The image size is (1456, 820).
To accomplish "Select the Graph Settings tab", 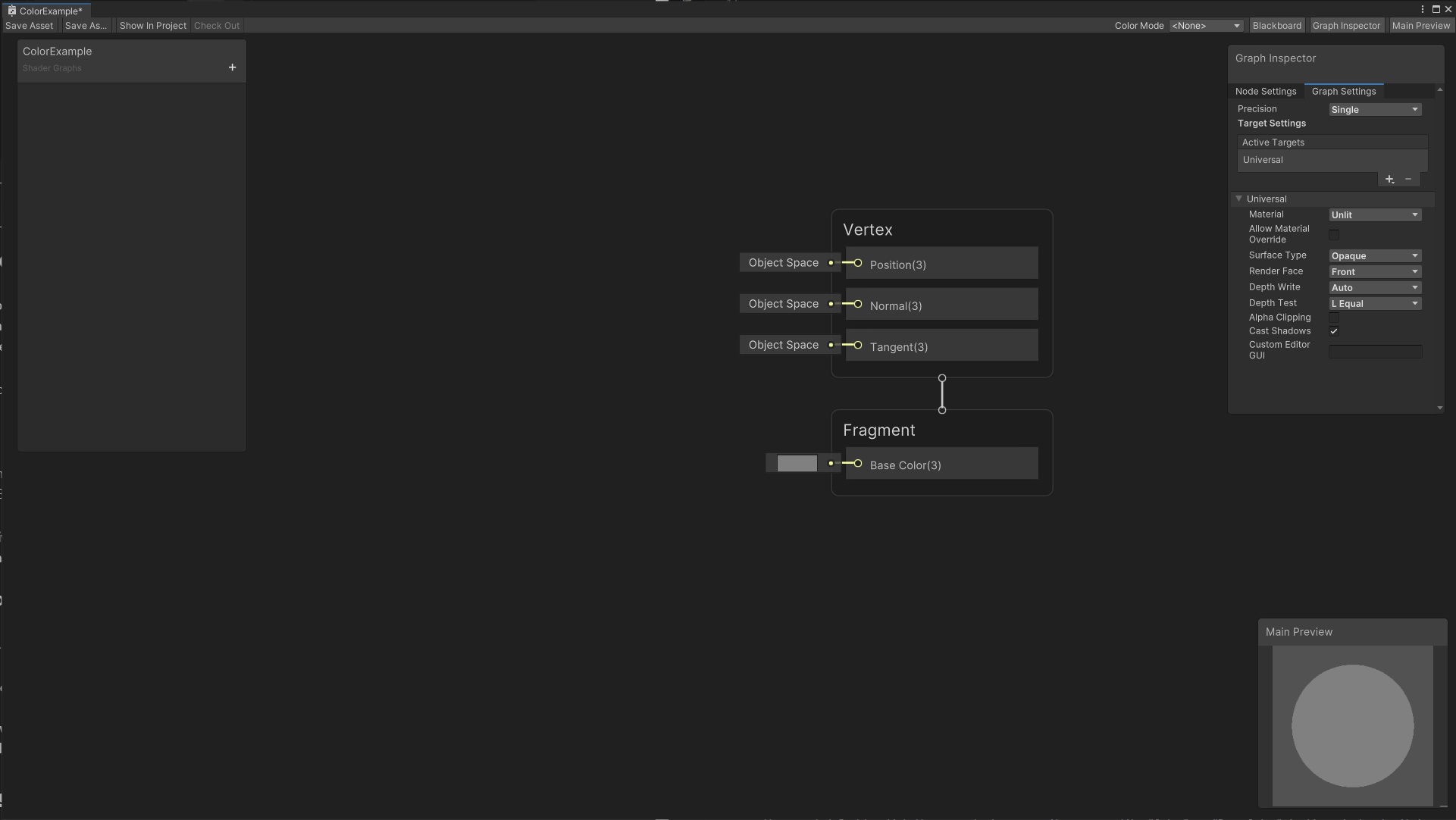I will 1343,90.
